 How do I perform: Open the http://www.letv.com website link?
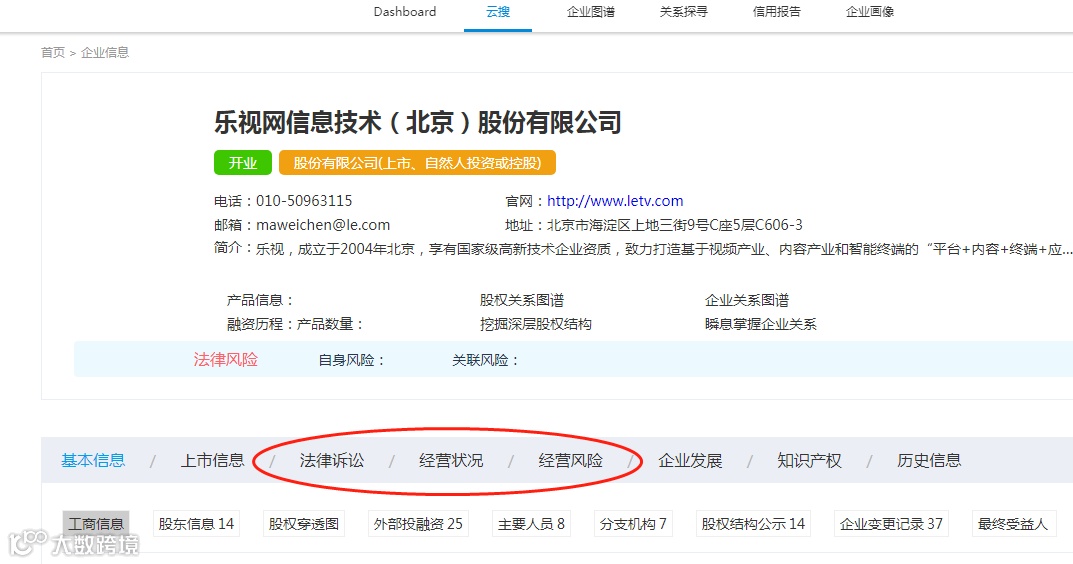click(615, 201)
